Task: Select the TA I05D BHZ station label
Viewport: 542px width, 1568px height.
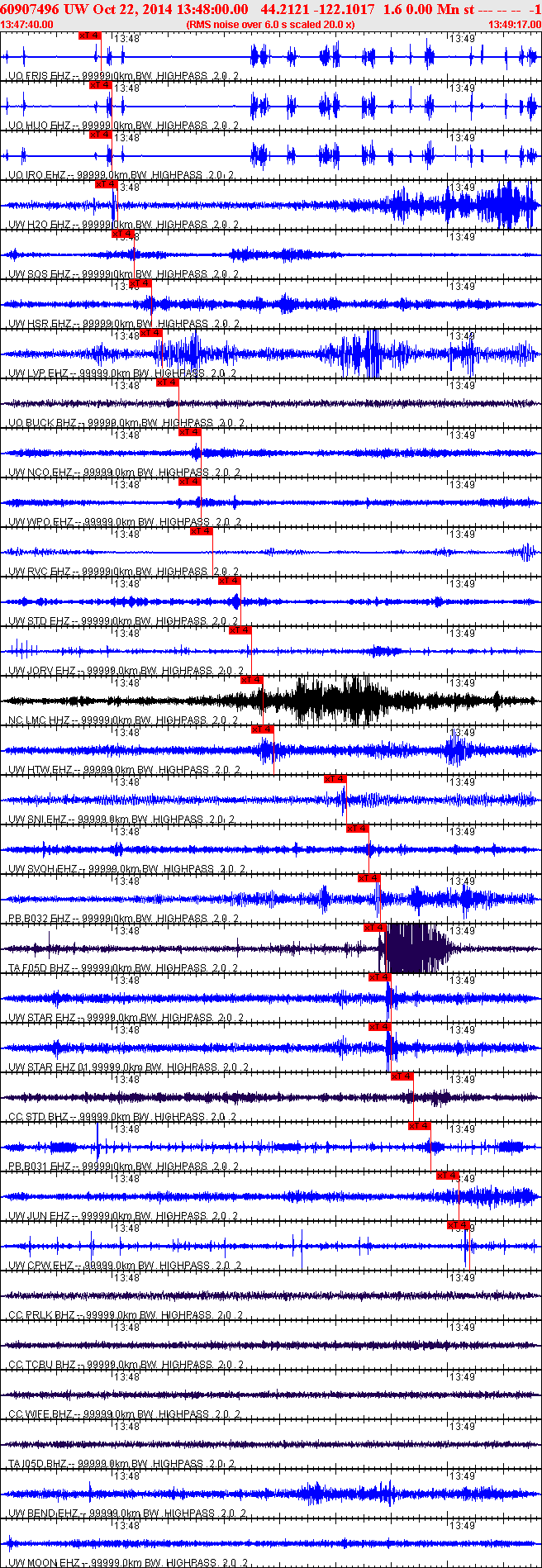Action: click(x=121, y=1464)
